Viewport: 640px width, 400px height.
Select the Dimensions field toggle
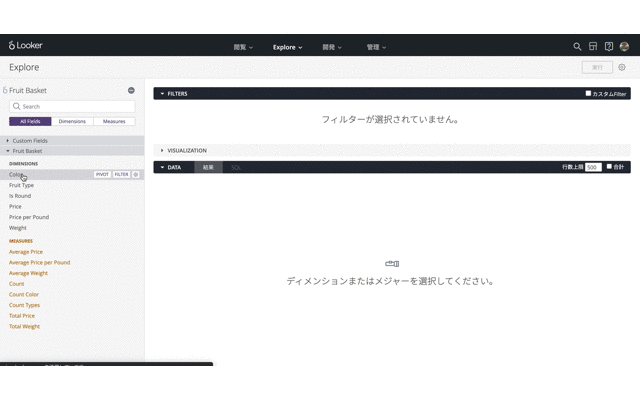[x=72, y=121]
